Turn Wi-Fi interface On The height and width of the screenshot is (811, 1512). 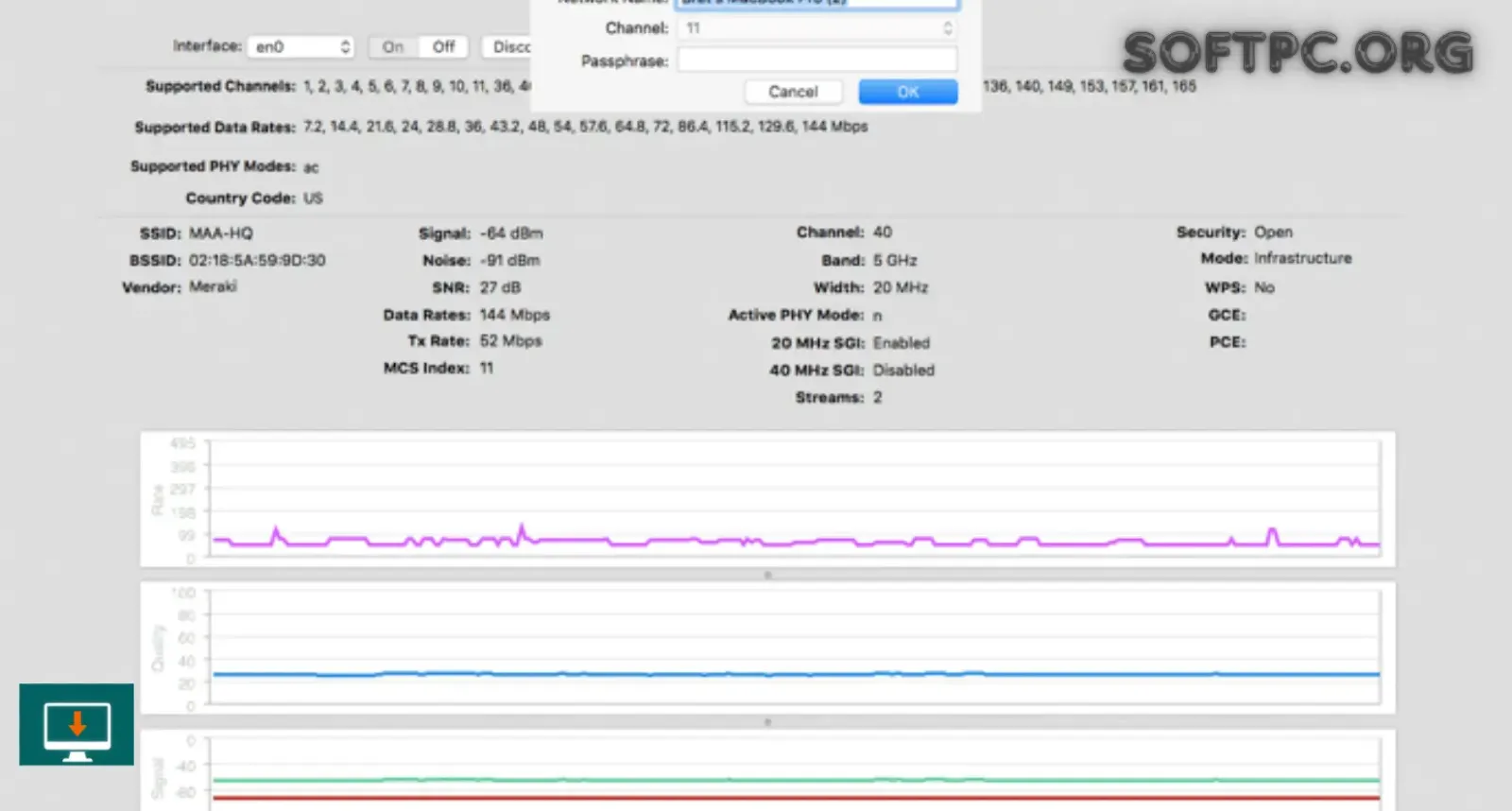393,46
